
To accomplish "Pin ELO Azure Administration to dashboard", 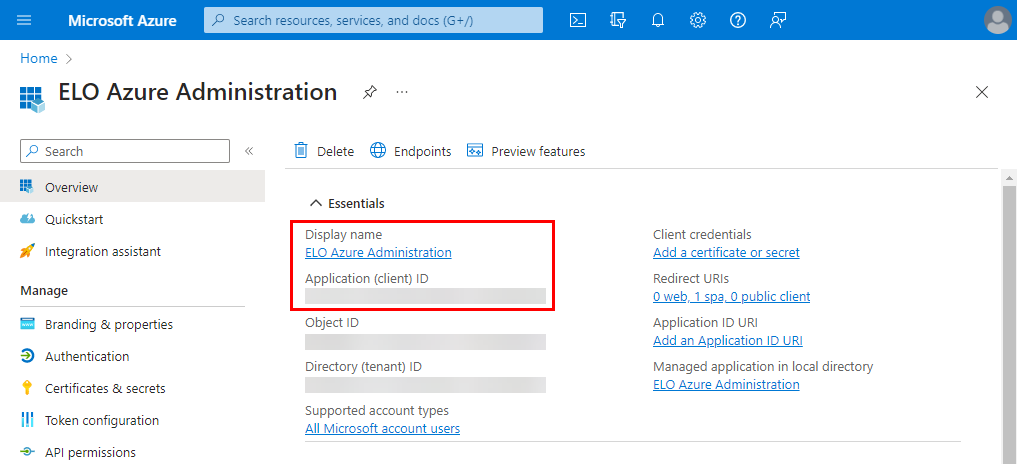I will tap(369, 92).
